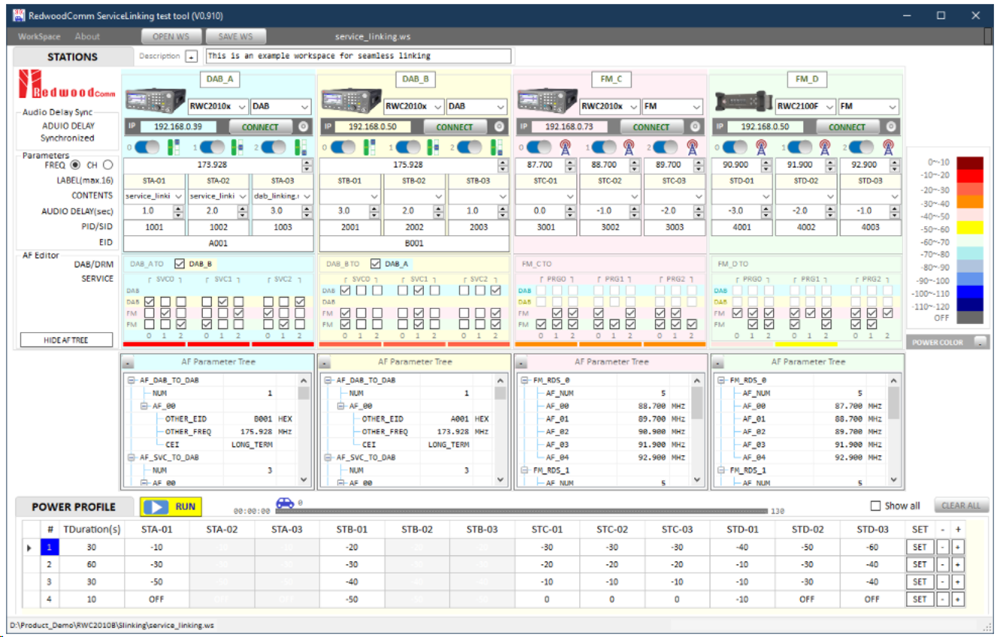Screen dimensions: 995x637
Task: Enable the Show all checkbox
Action: 876,506
